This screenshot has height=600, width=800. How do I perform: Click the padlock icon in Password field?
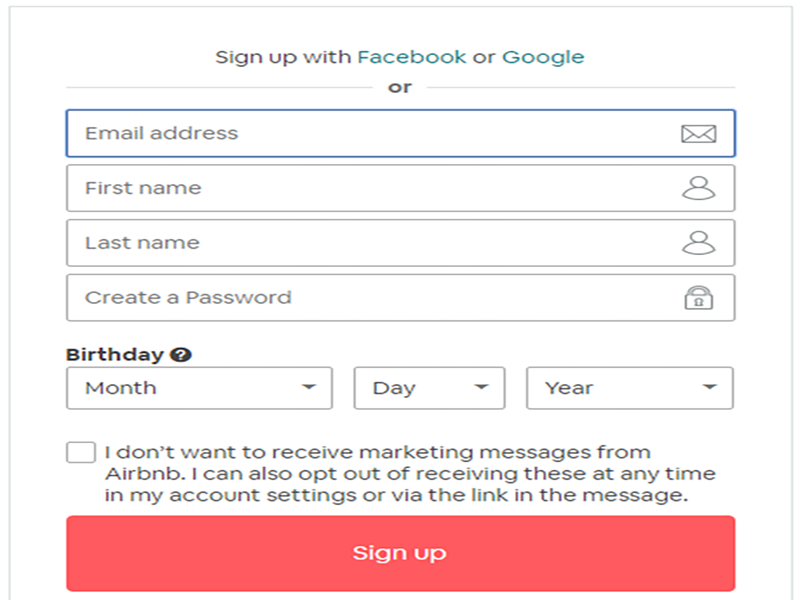(x=698, y=297)
